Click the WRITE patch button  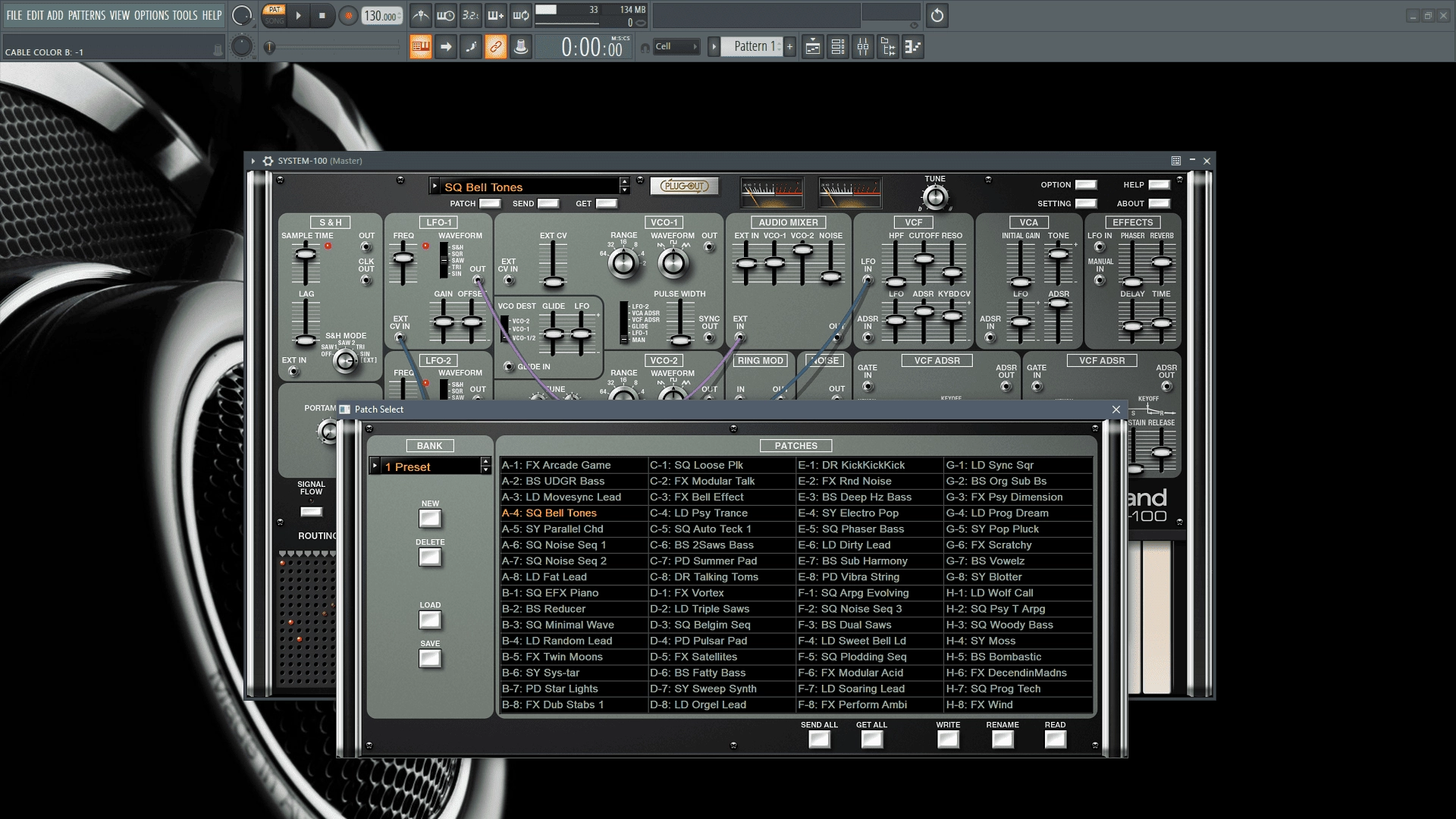point(948,739)
